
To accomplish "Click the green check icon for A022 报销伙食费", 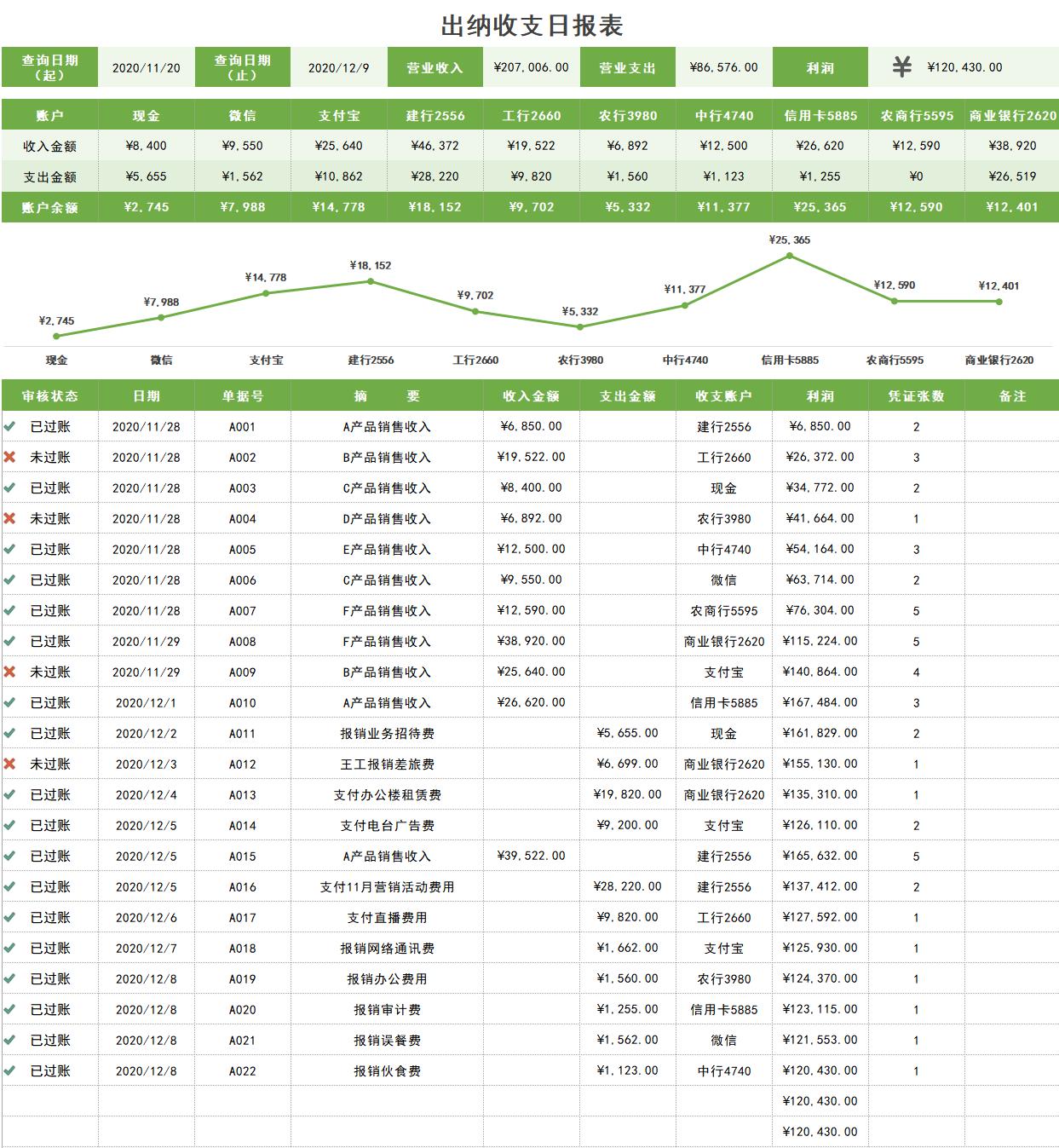I will [x=11, y=1069].
